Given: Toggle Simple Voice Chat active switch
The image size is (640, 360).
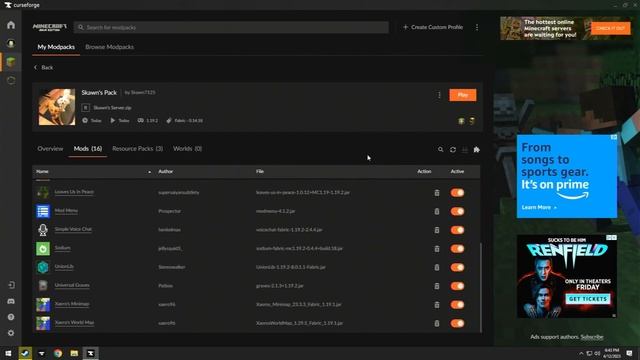Looking at the screenshot, I should coord(457,230).
